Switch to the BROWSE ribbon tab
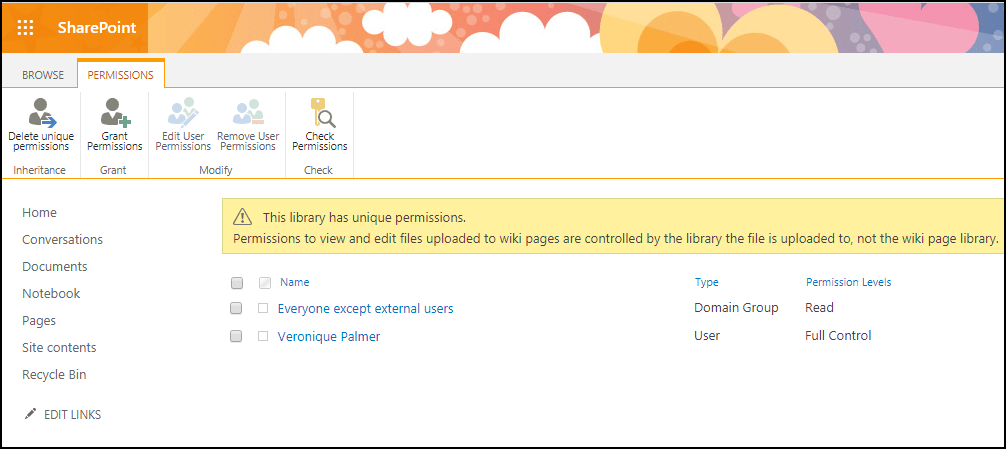 (x=43, y=75)
